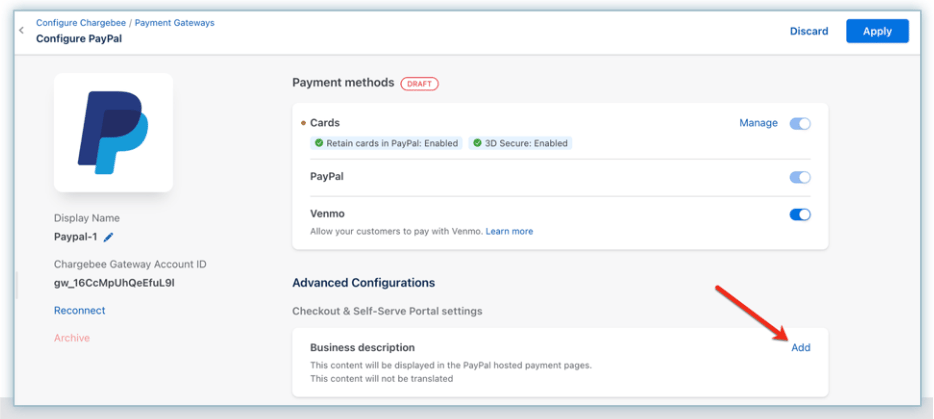Archive the PayPal gateway
This screenshot has height=419, width=934.
[71, 338]
